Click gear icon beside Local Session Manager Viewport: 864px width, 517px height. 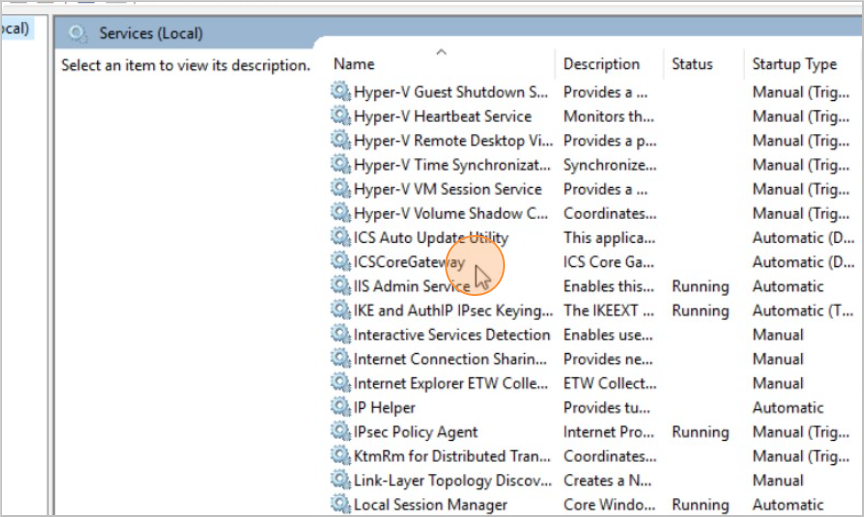click(x=341, y=504)
